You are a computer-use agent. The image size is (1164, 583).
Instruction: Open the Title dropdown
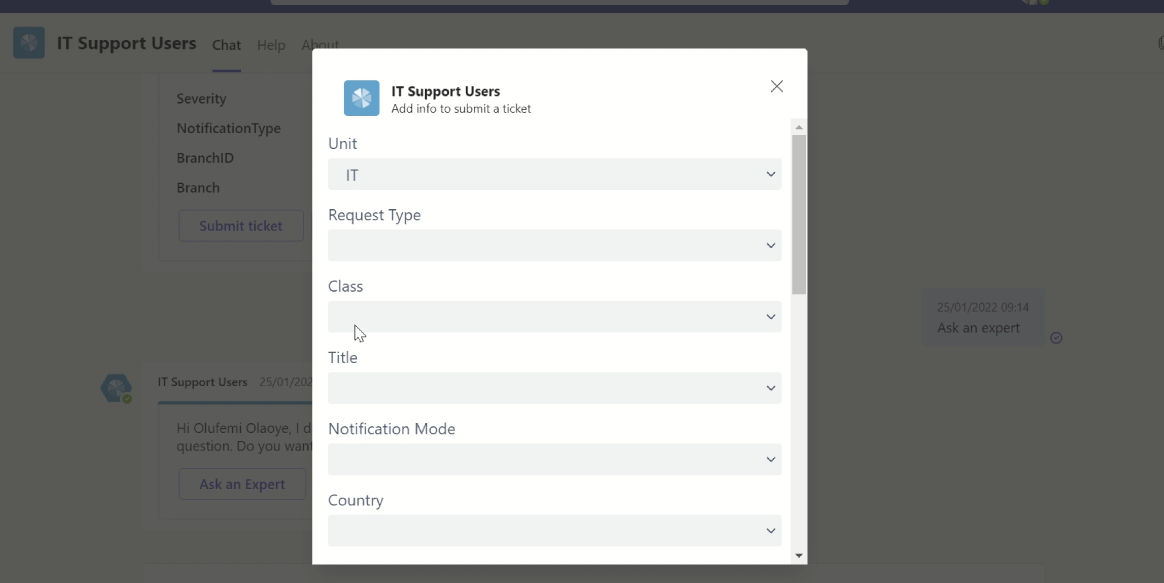click(554, 388)
